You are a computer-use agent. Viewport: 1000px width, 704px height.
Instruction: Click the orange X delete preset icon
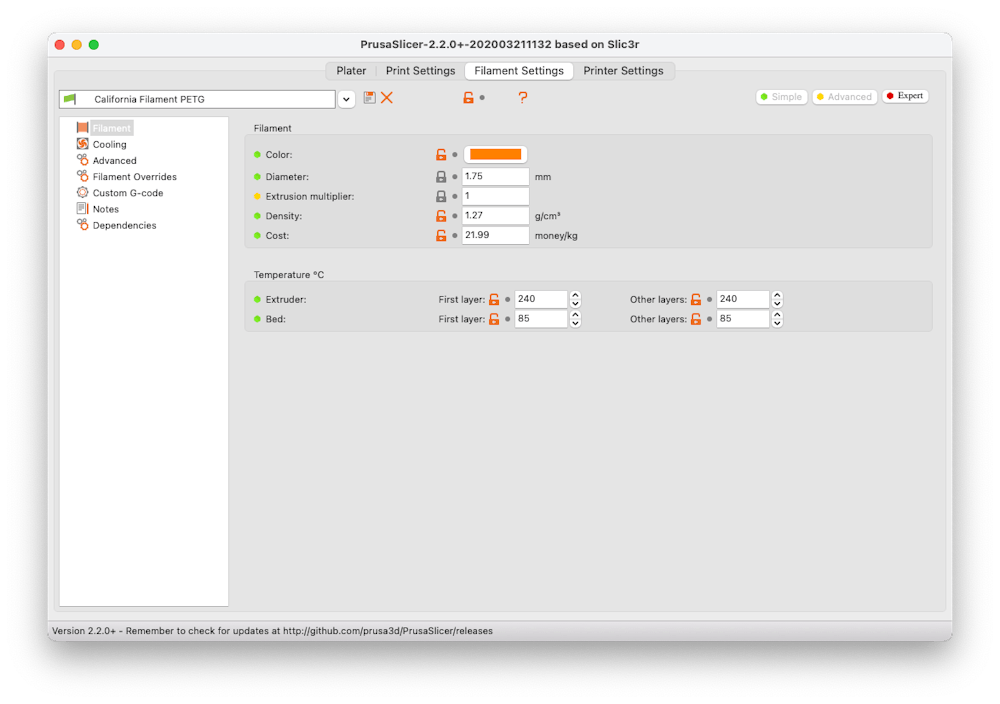pyautogui.click(x=386, y=98)
